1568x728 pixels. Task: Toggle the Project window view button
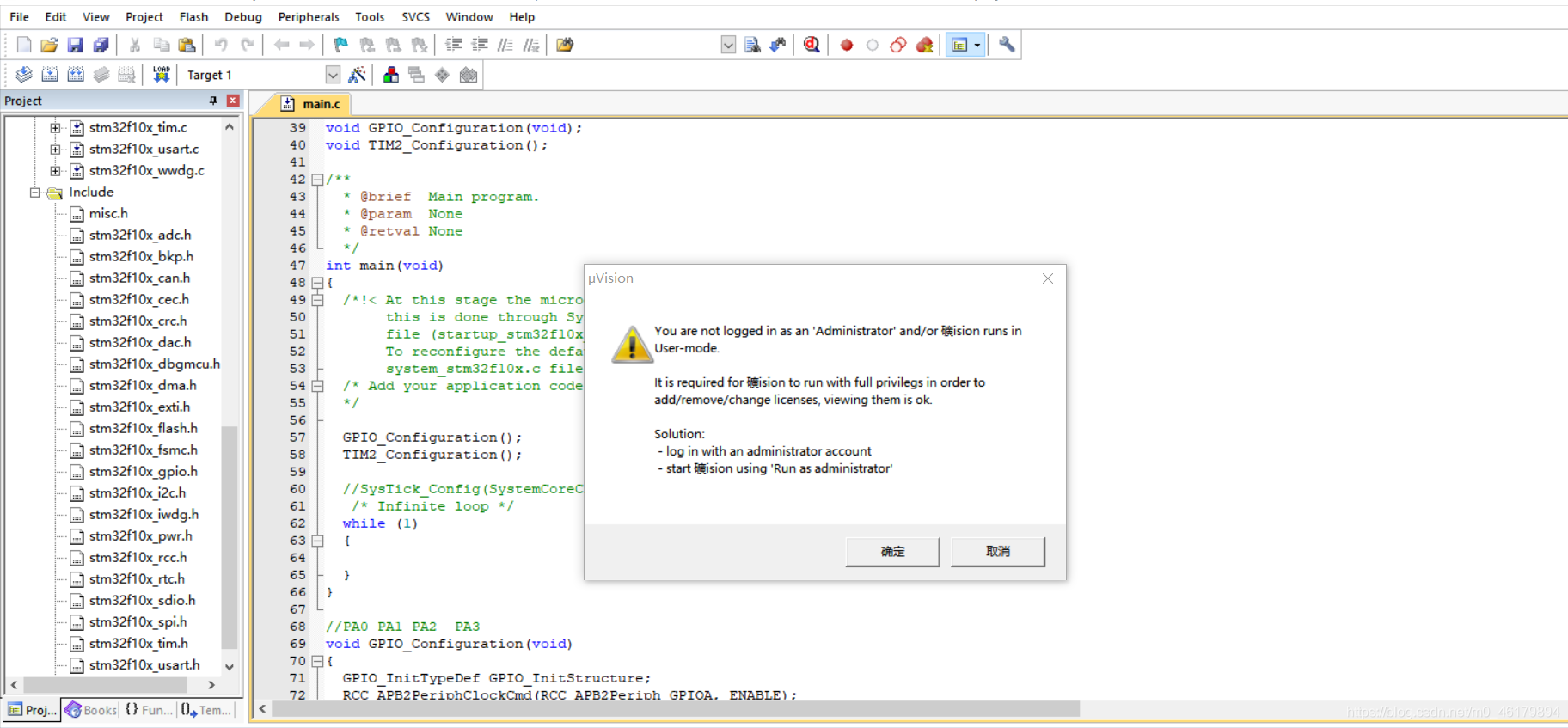tap(959, 45)
